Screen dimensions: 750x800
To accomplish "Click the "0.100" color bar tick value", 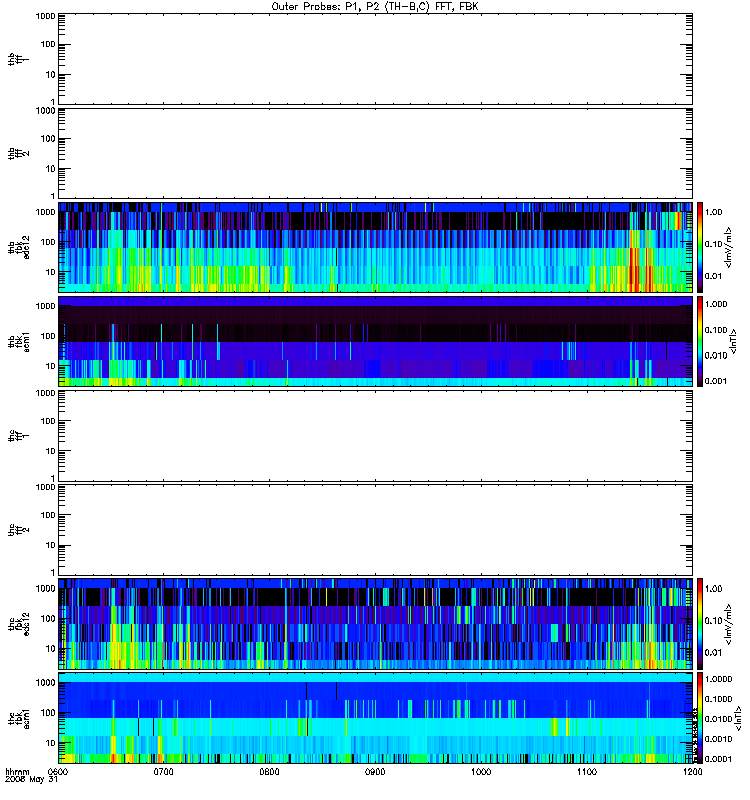I will coord(716,330).
